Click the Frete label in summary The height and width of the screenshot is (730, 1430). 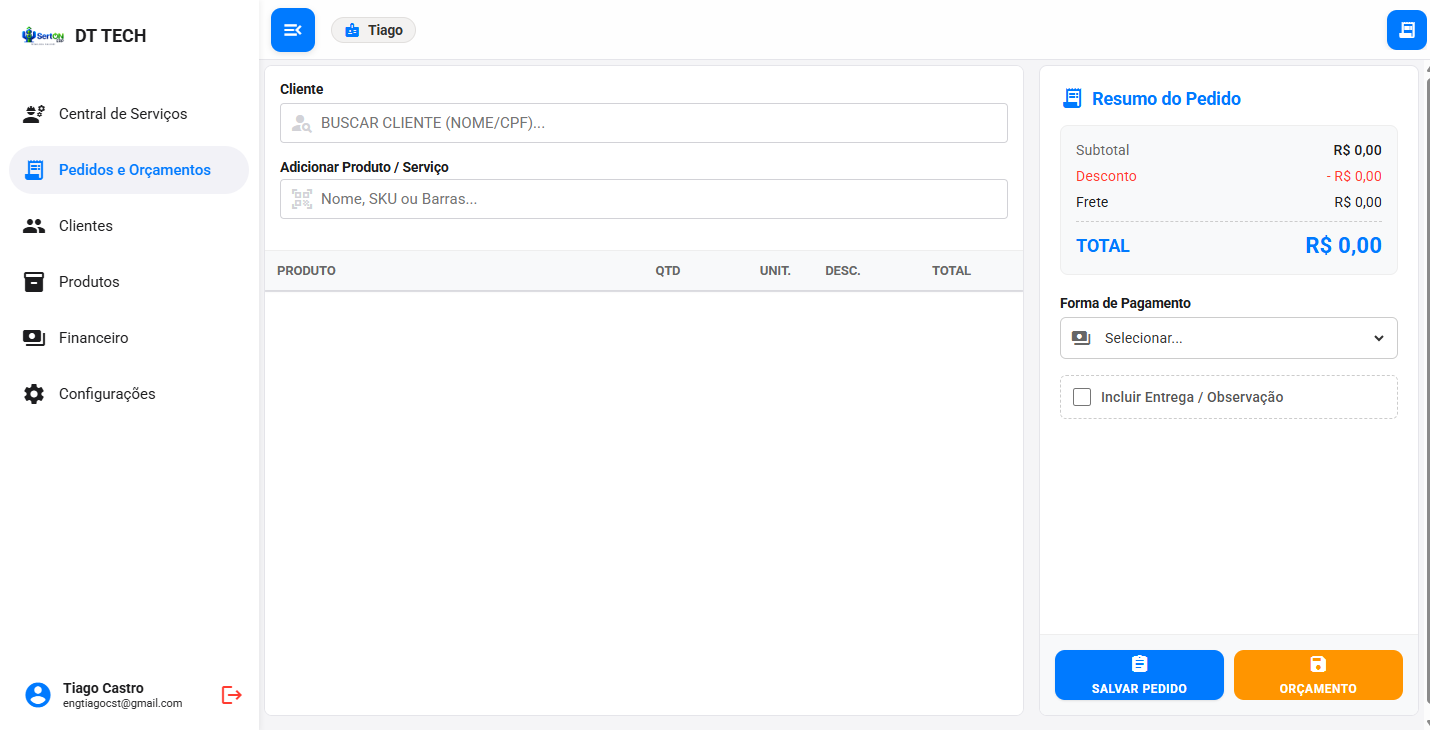(1092, 202)
